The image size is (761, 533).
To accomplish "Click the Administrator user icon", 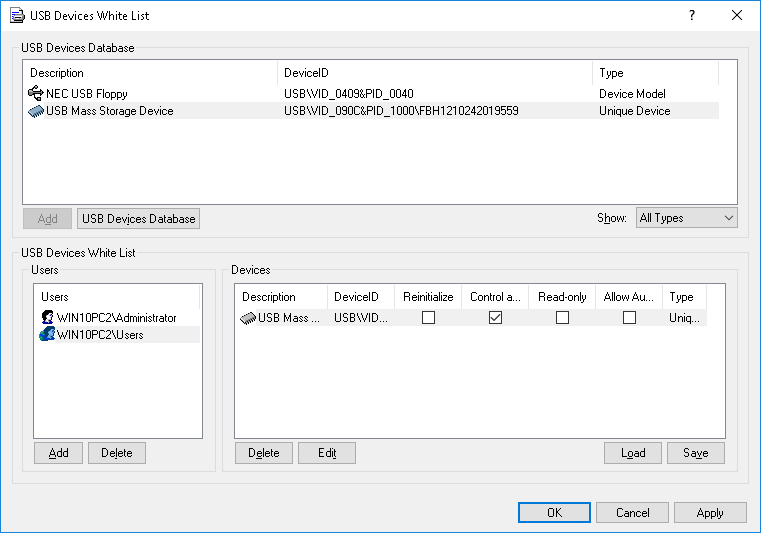I will pos(47,317).
